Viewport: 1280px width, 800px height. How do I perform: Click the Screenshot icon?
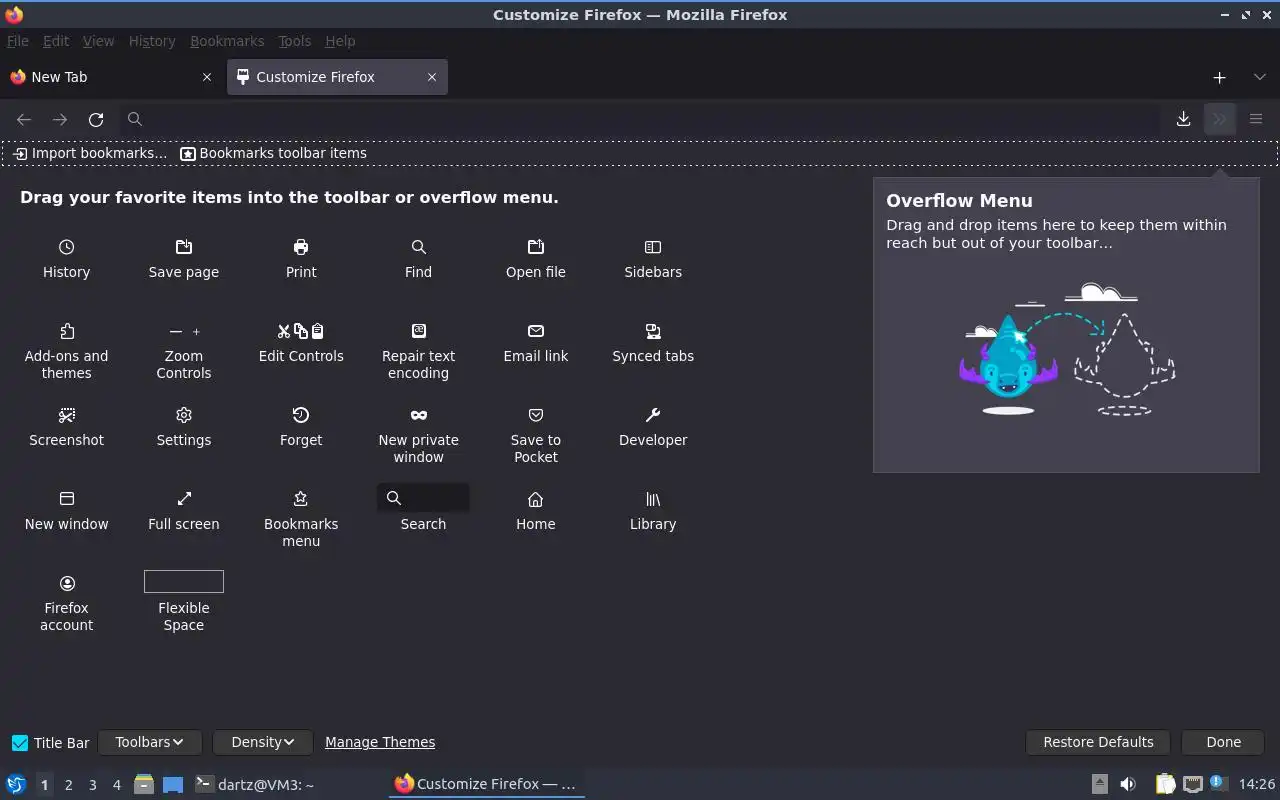pos(66,415)
